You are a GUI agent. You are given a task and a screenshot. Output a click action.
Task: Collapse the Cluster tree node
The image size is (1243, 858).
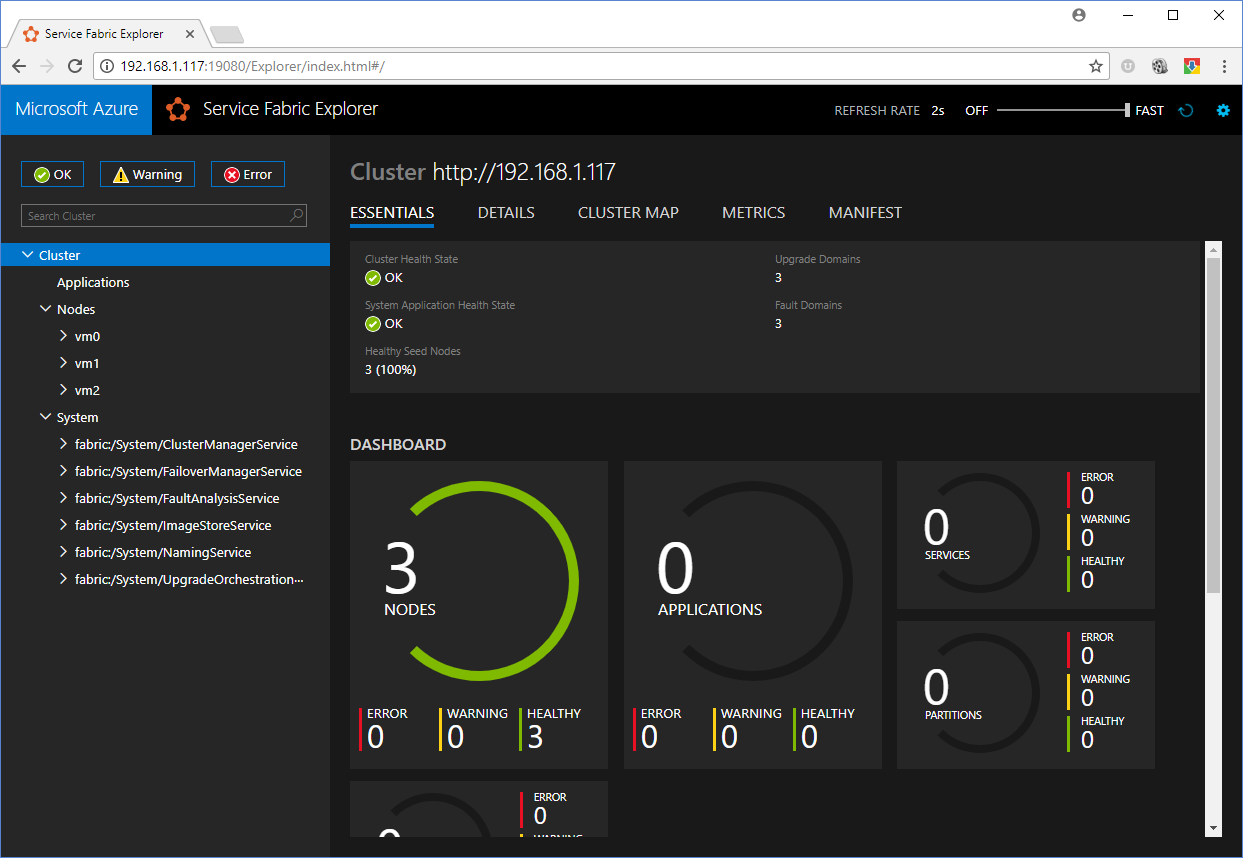click(x=27, y=255)
